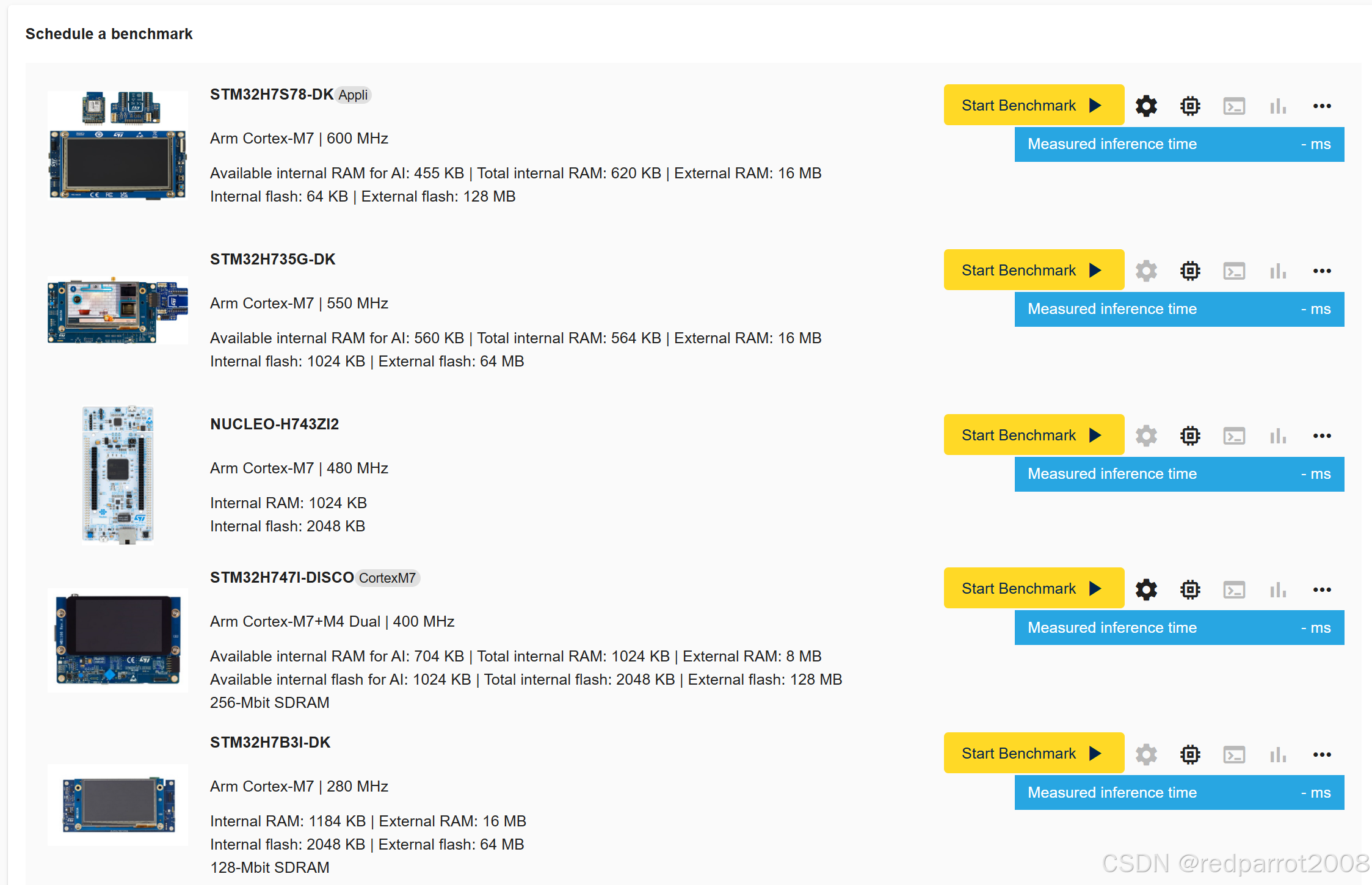Open terminal log for NUCLEO-H743ZI2
The width and height of the screenshot is (1372, 885).
coord(1234,436)
